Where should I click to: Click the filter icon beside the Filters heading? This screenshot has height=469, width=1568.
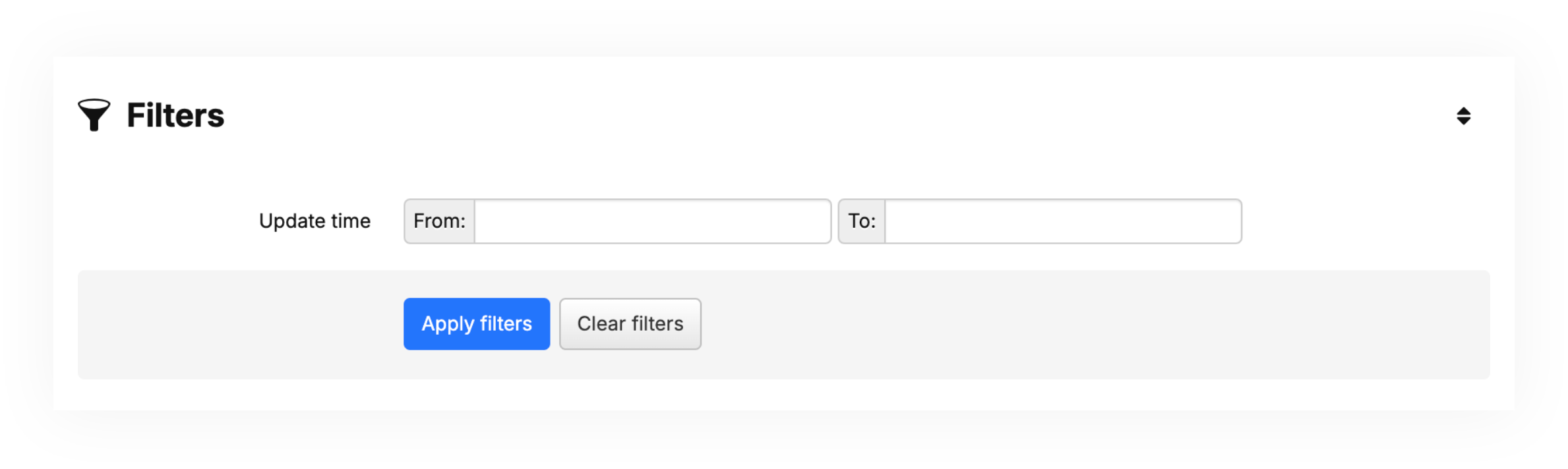[x=94, y=115]
